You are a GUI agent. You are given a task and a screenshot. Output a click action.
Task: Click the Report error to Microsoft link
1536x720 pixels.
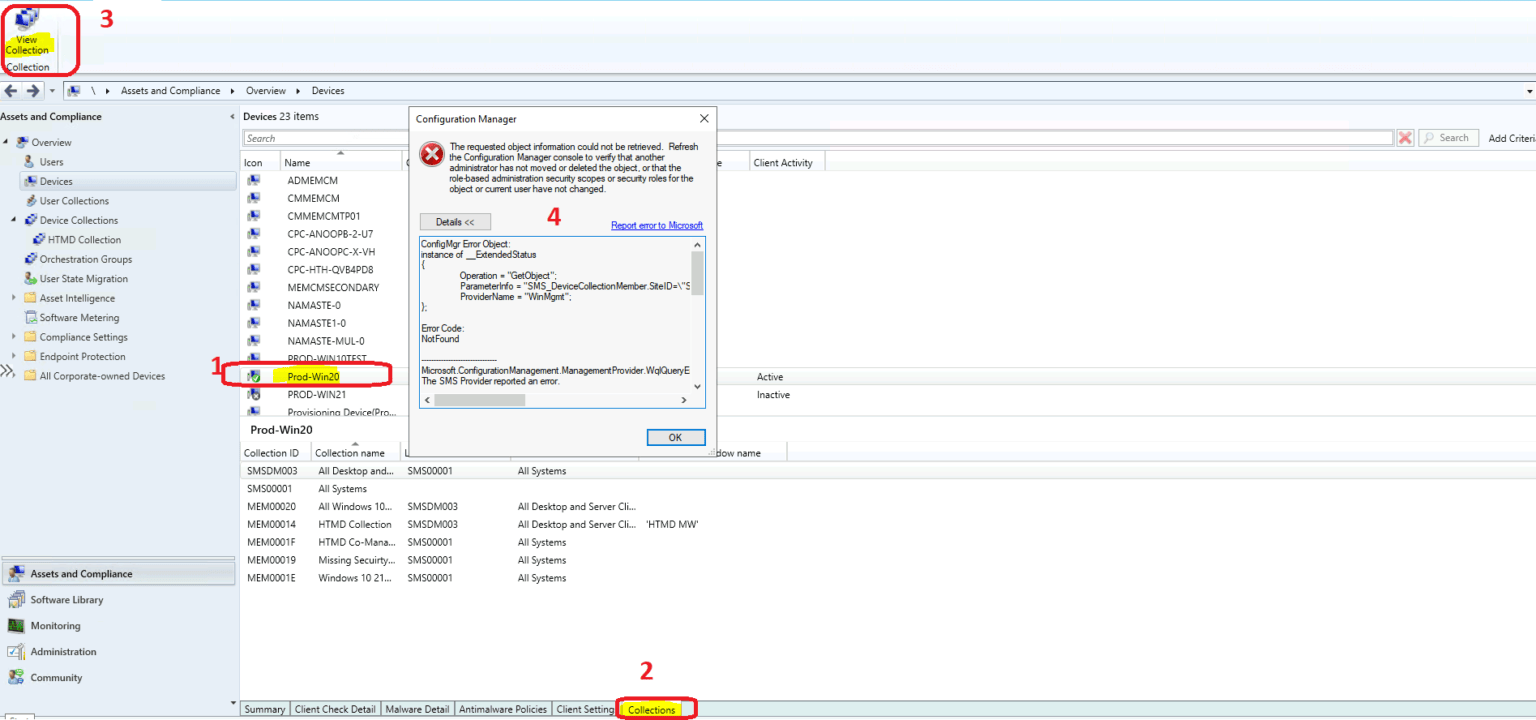click(x=657, y=226)
